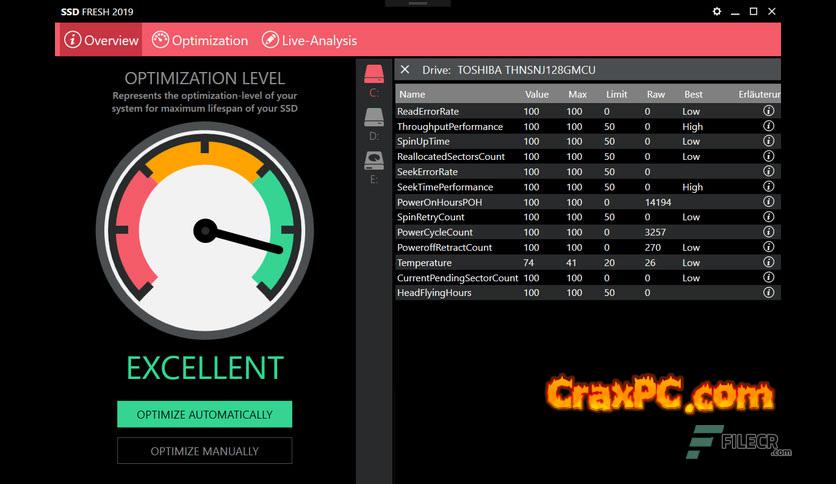Show info for SeekTimePerformance attribute
836x484 pixels.
tap(768, 187)
